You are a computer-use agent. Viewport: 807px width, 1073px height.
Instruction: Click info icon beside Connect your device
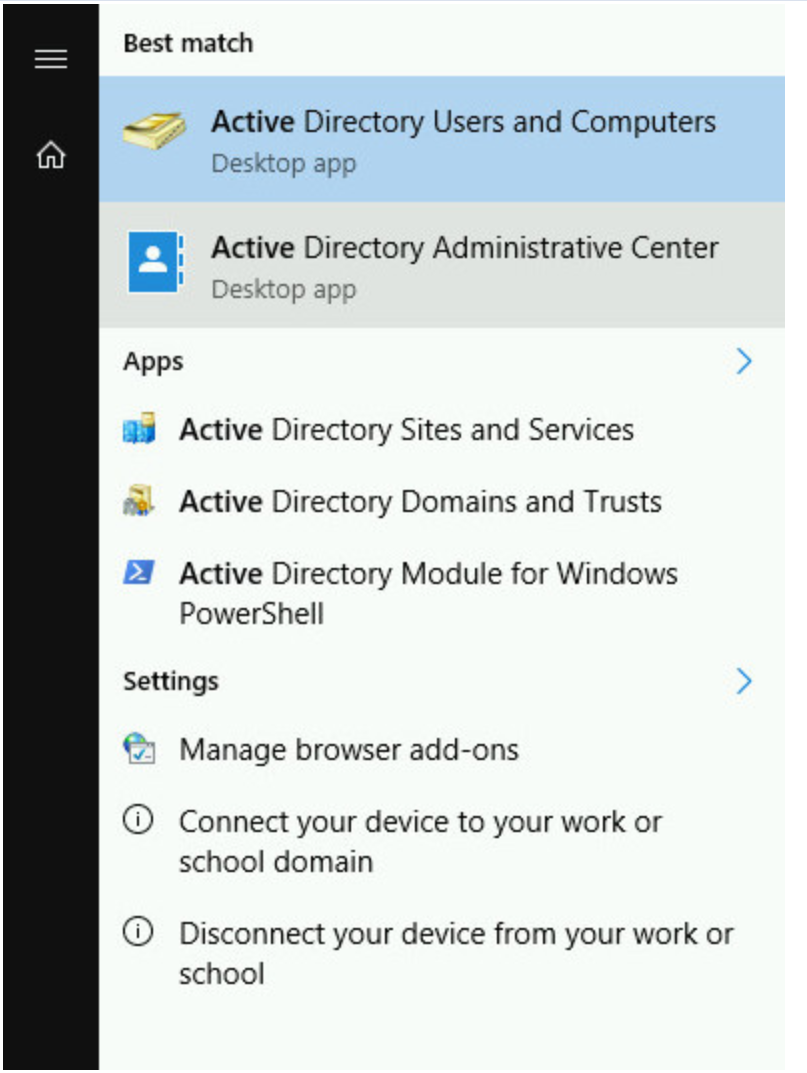point(138,821)
